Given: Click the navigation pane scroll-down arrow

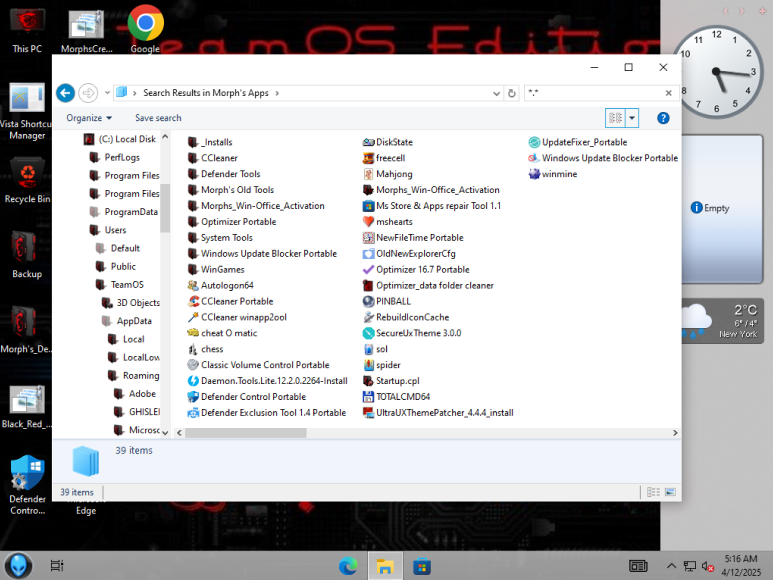Looking at the screenshot, I should pyautogui.click(x=165, y=433).
